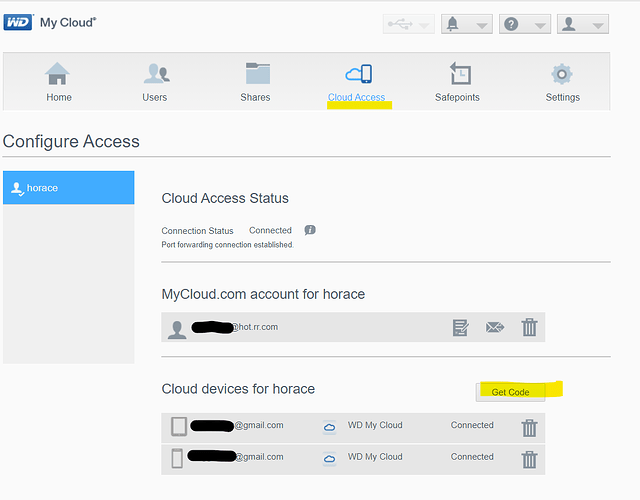Click the Cloud Access cloud-phone icon
This screenshot has width=640, height=500.
pos(359,73)
